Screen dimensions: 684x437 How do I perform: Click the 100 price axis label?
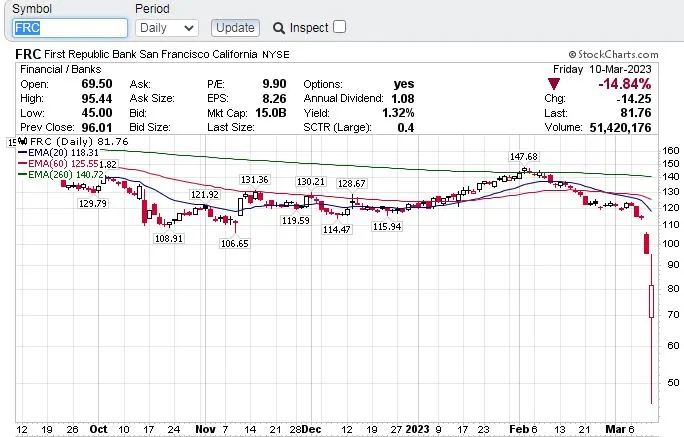point(670,244)
